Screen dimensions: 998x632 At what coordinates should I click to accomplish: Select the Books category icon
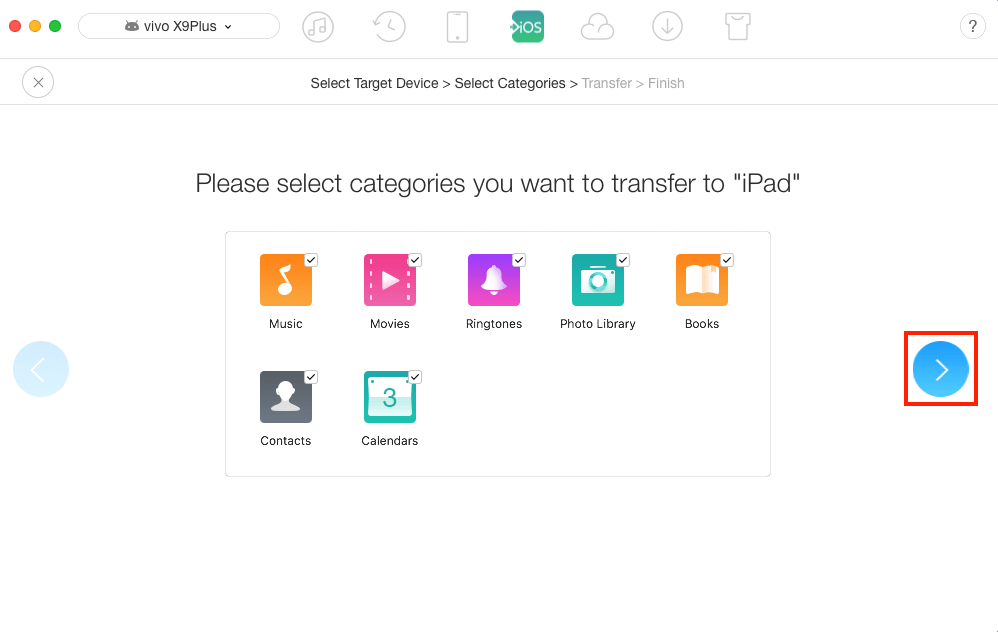(x=701, y=280)
